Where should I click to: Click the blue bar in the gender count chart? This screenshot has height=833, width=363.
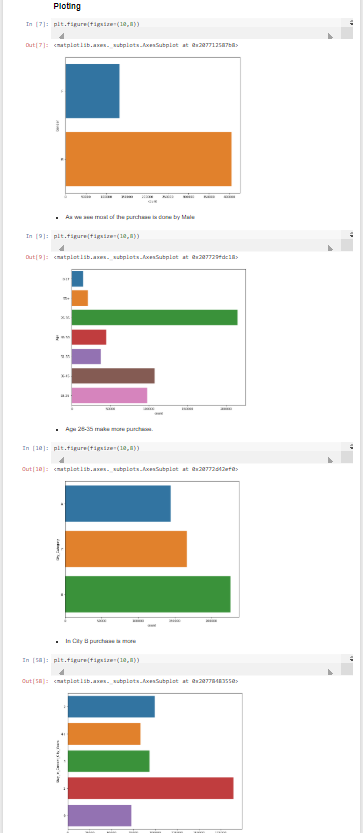click(x=92, y=91)
